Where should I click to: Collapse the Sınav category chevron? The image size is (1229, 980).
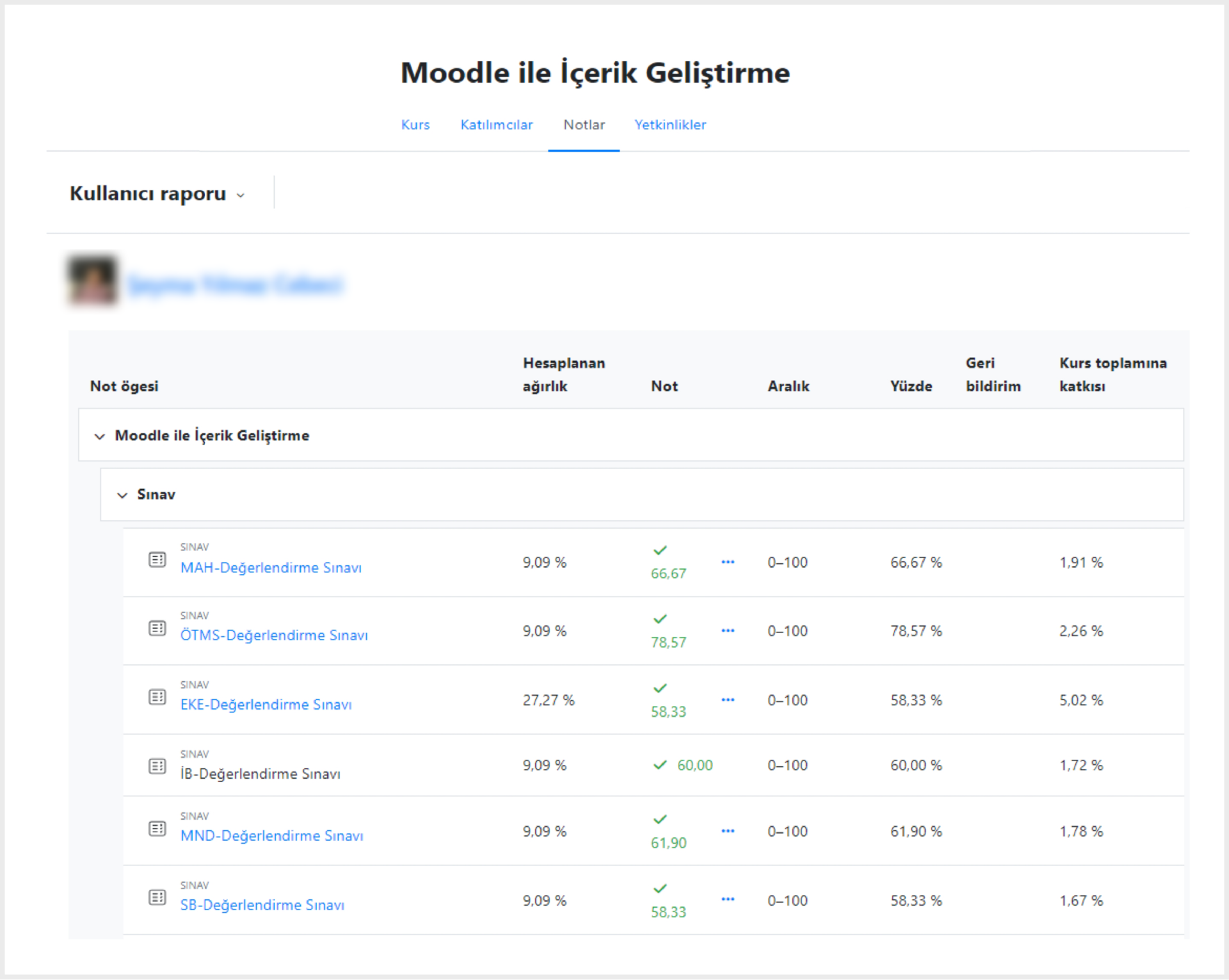[x=122, y=495]
